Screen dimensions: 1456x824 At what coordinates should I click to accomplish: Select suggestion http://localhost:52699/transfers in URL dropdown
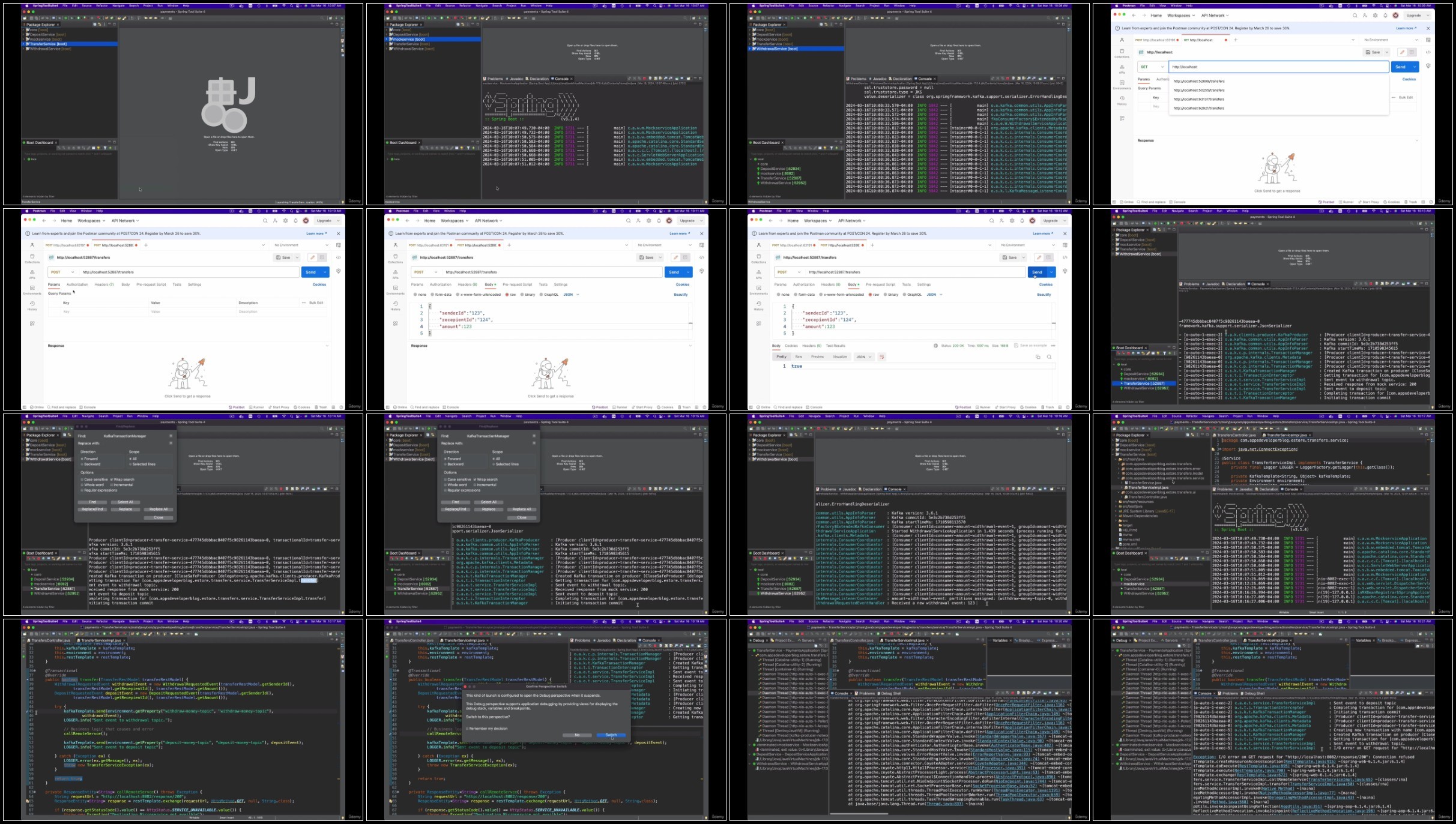(x=1199, y=81)
